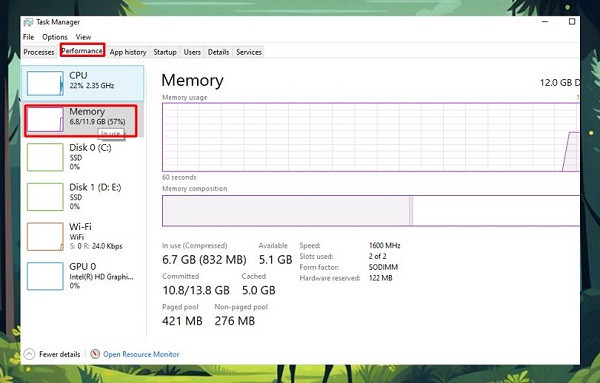Screen dimensions: 600x383
Task: Click the 6.8/11.9 GB (57%) memory text
Action: click(98, 122)
